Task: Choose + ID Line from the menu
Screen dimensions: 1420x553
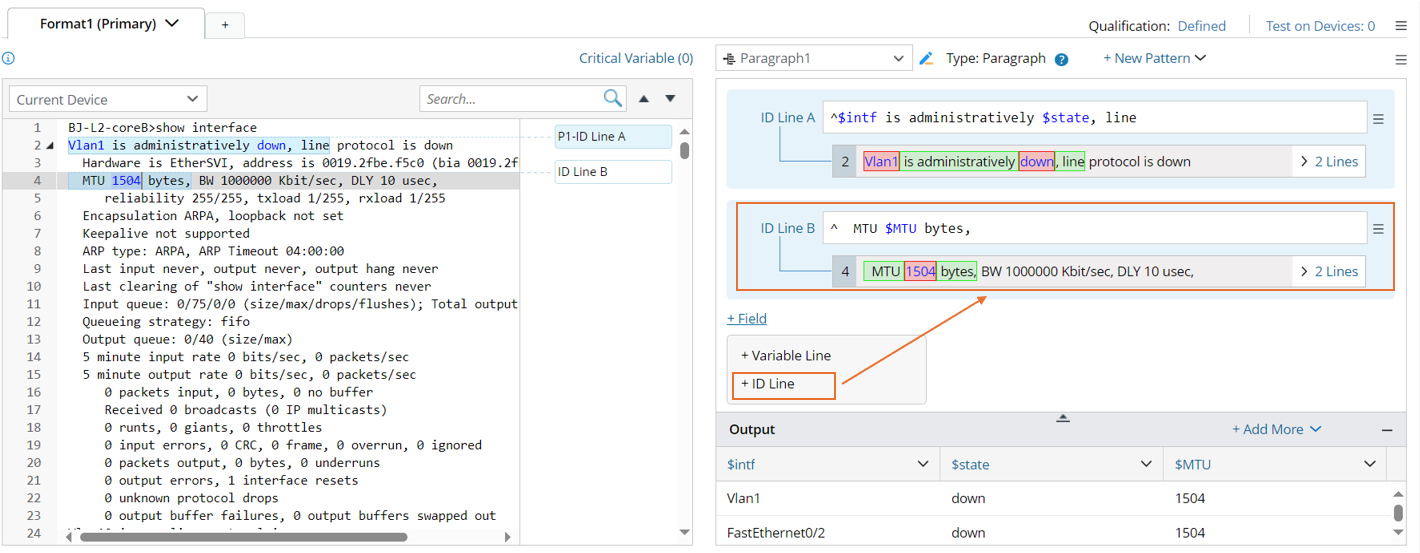Action: coord(768,384)
